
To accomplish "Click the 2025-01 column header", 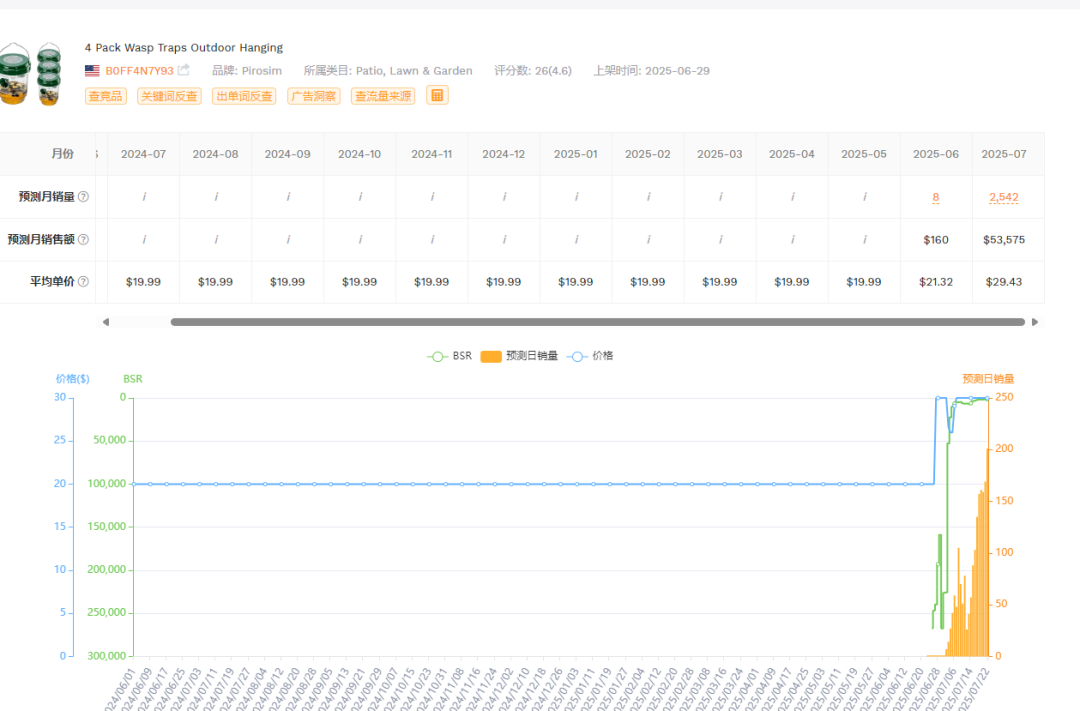I will [x=576, y=154].
